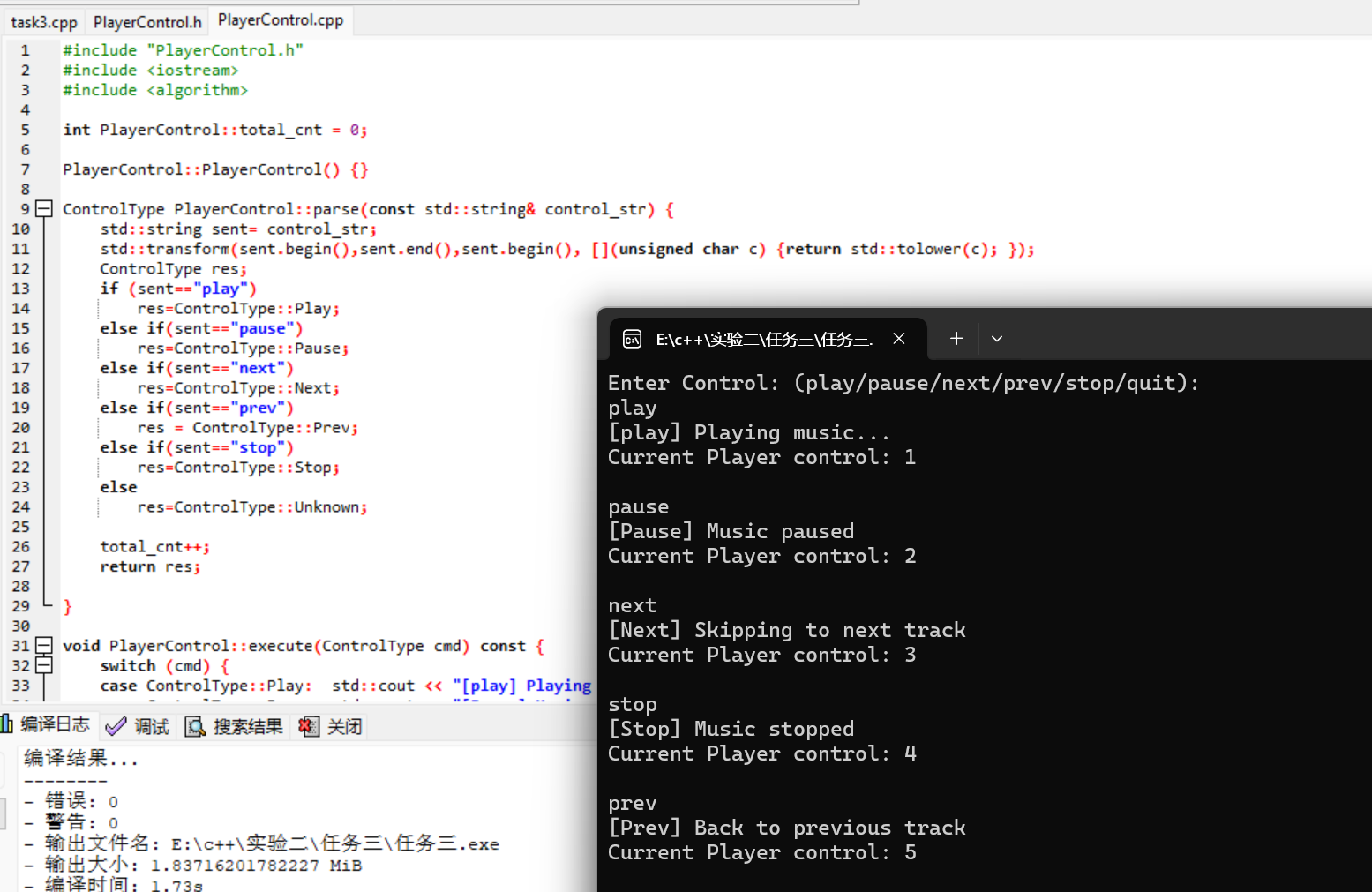Image resolution: width=1372 pixels, height=892 pixels.
Task: Collapse the parse function fold at line 9
Action: tap(44, 209)
